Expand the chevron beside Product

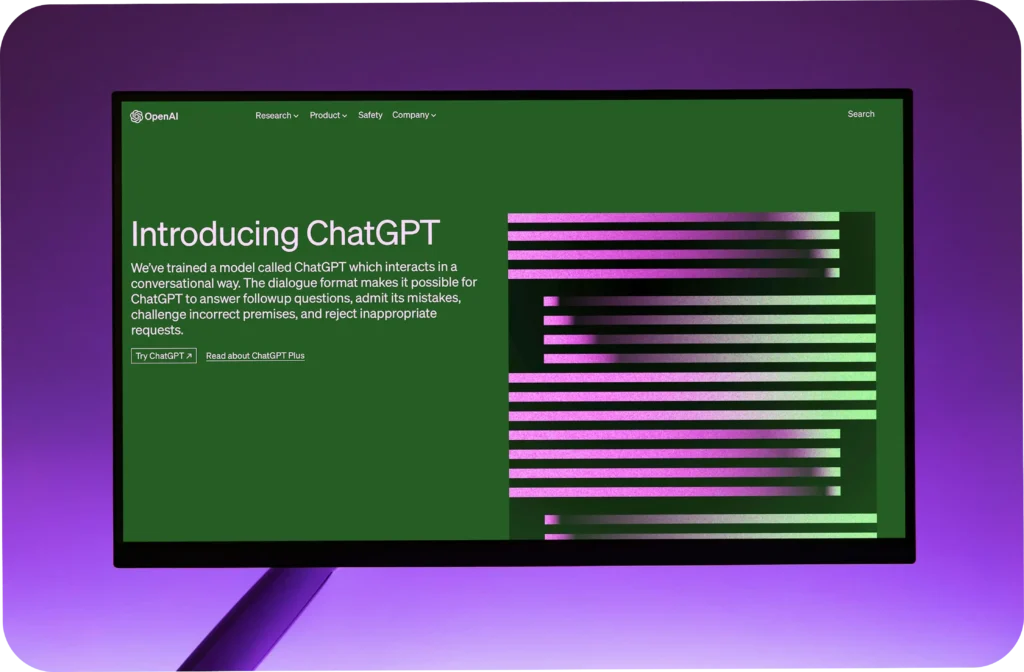coord(345,116)
